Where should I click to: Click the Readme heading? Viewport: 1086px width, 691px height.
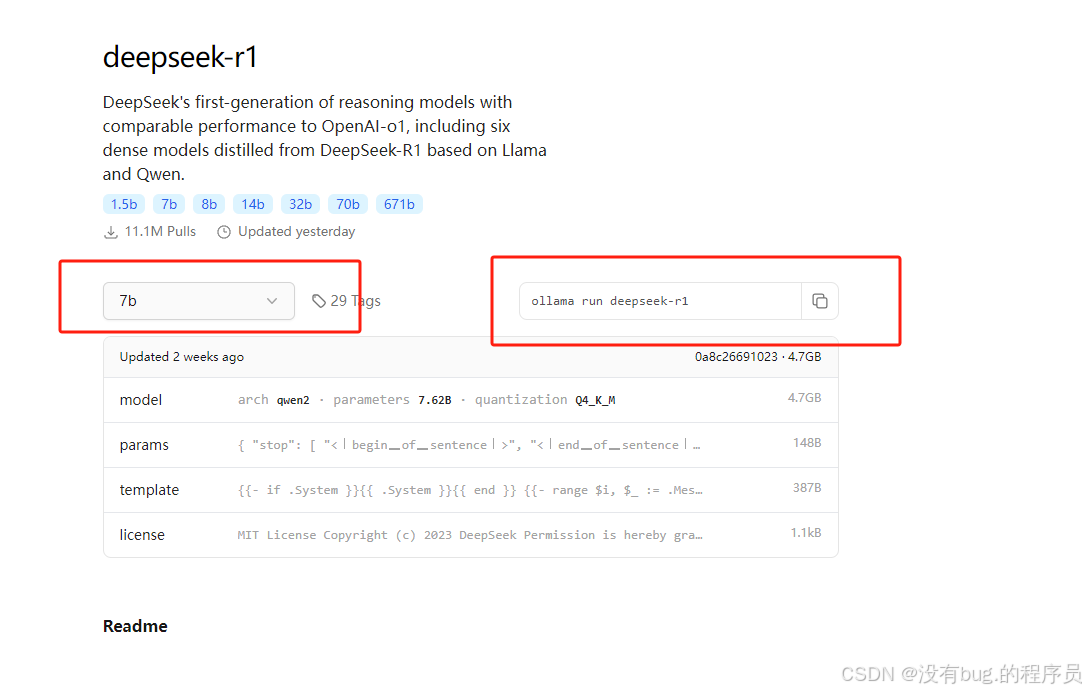coord(135,626)
